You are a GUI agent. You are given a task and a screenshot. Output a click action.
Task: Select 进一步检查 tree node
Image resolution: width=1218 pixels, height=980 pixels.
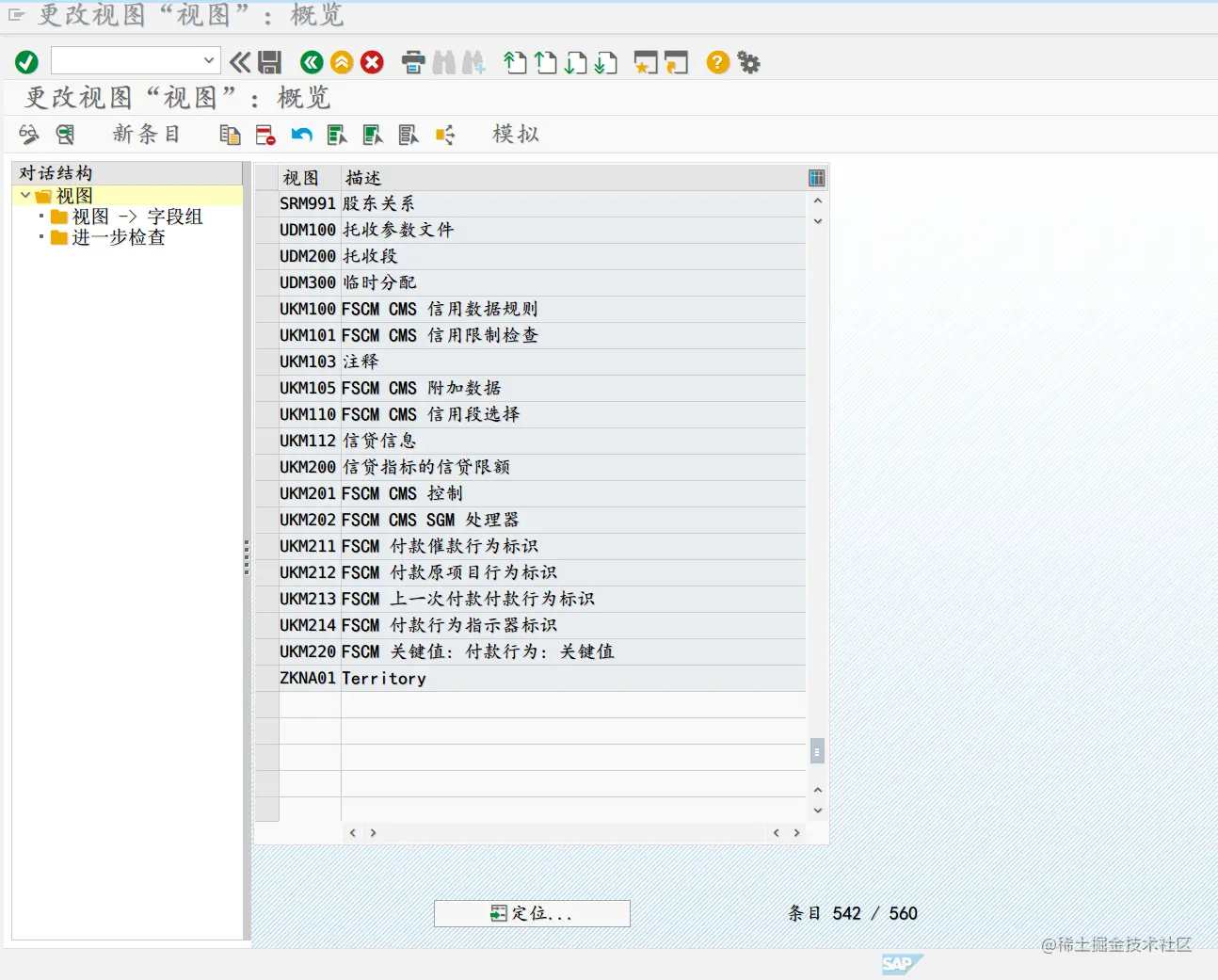119,237
